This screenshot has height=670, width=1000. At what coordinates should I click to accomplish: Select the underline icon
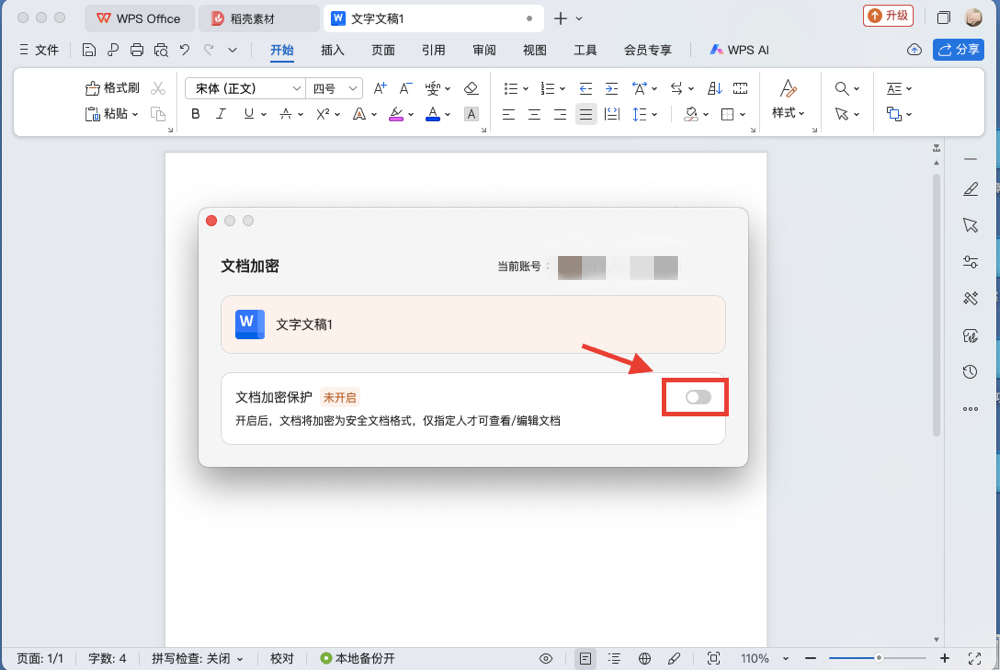(x=246, y=113)
